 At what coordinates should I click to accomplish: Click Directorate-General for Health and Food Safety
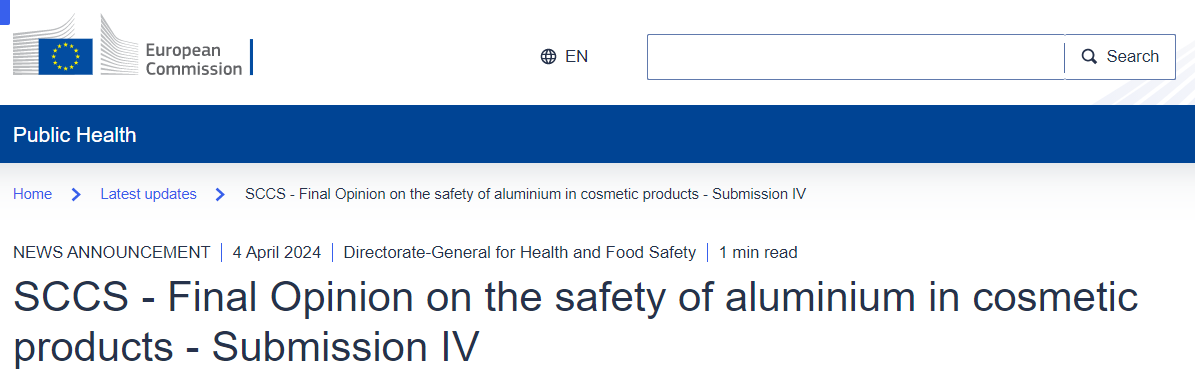click(x=520, y=252)
